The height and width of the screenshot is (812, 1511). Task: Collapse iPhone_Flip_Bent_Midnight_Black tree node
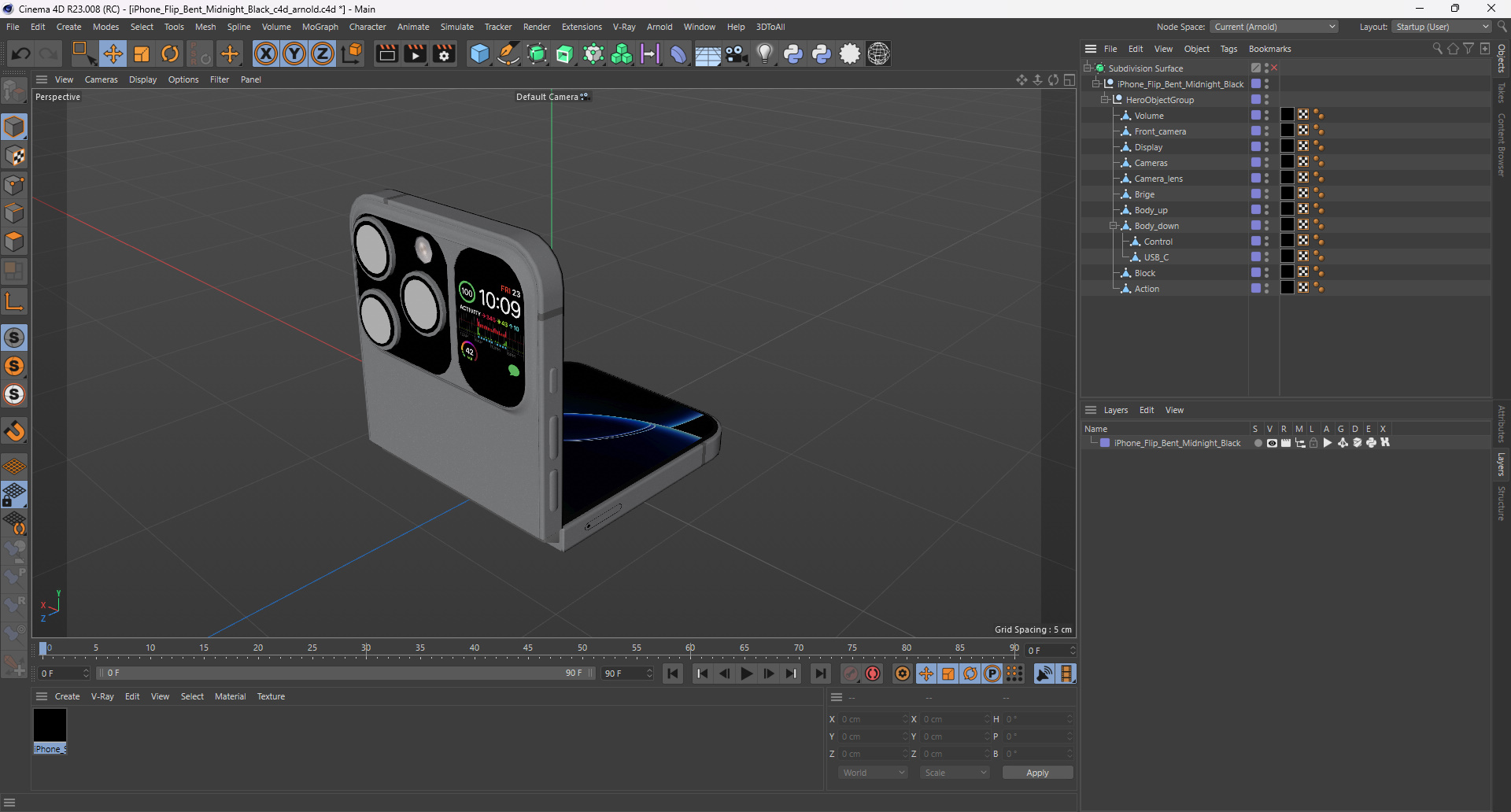click(1096, 83)
